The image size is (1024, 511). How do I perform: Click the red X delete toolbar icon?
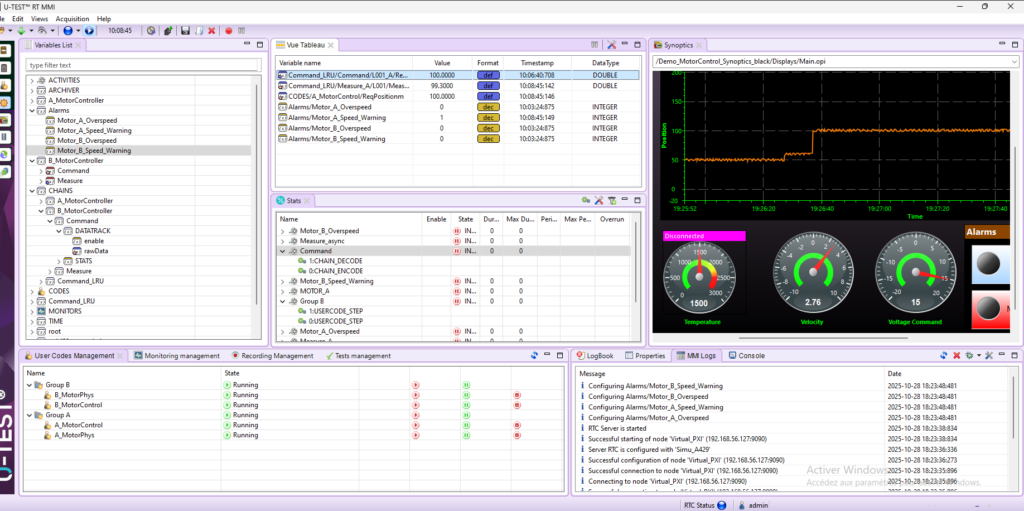pos(211,30)
